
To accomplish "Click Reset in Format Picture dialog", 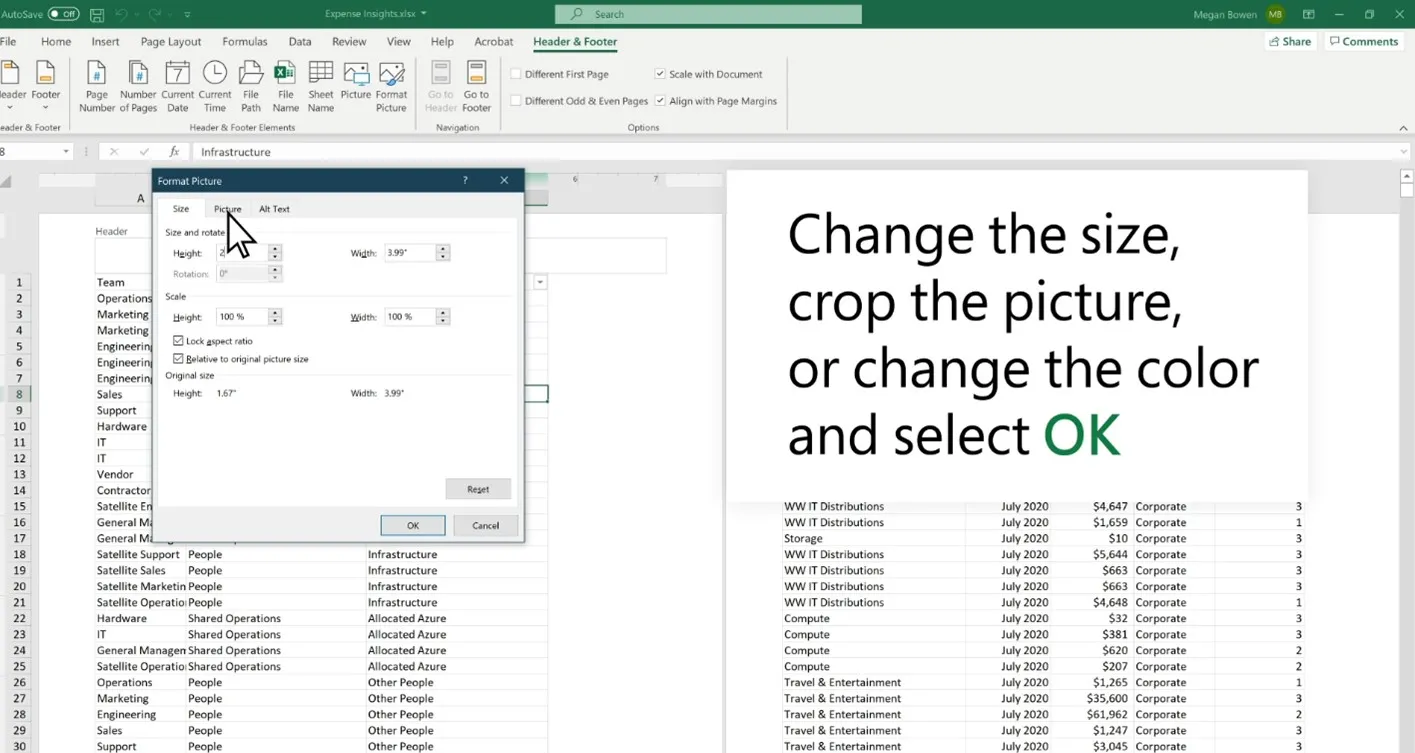I will tap(478, 489).
